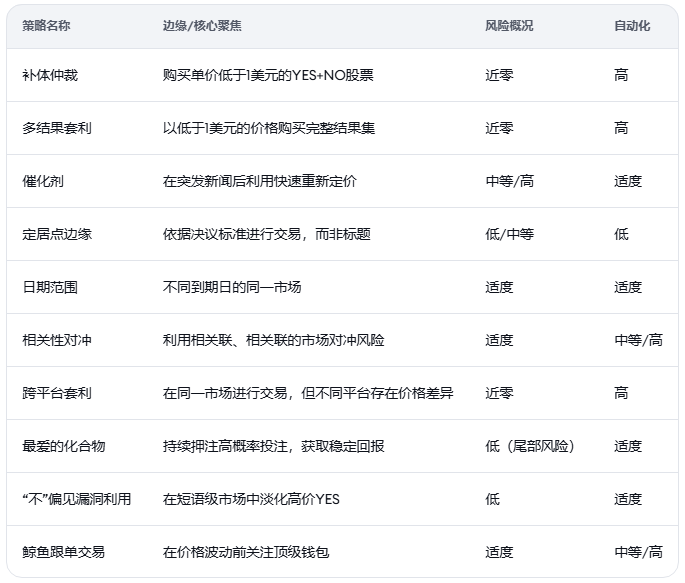The height and width of the screenshot is (583, 685).
Task: Select the 定居点边缘 strategy cell
Action: (x=57, y=234)
